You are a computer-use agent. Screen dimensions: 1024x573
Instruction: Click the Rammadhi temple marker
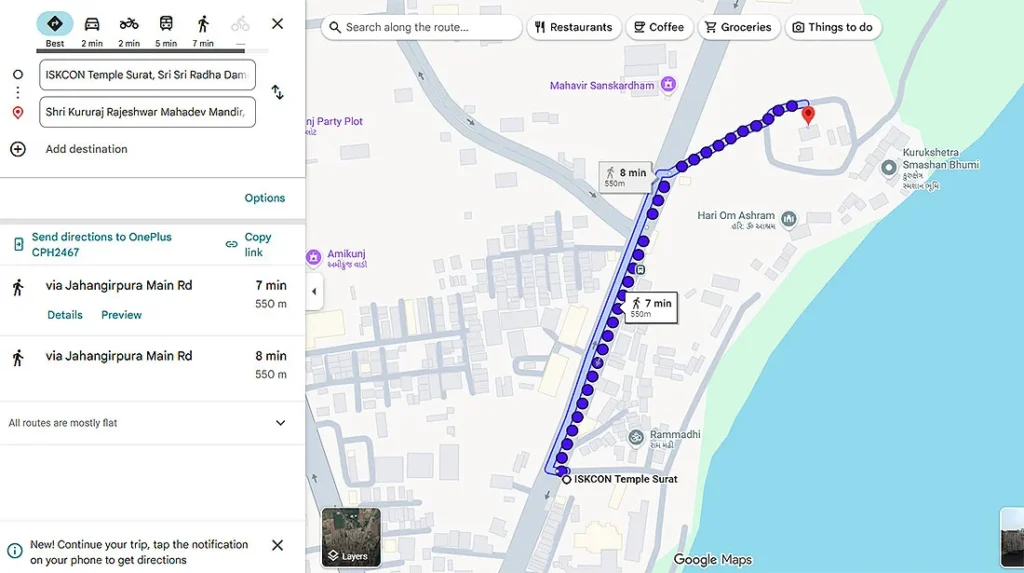(x=636, y=438)
